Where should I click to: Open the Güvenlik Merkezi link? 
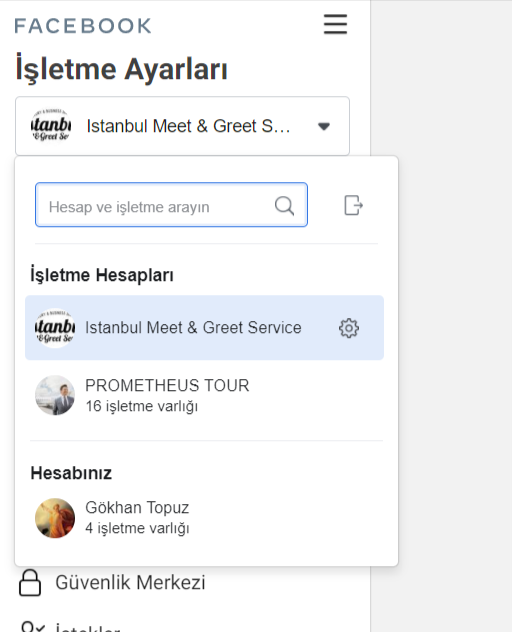point(130,583)
